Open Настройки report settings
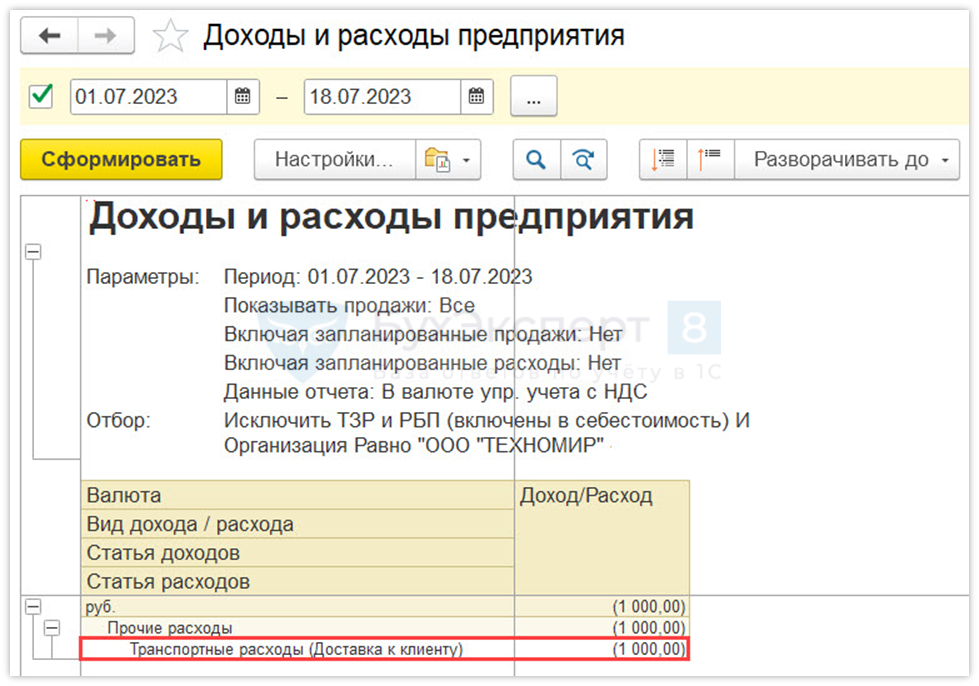979x686 pixels. (x=334, y=160)
